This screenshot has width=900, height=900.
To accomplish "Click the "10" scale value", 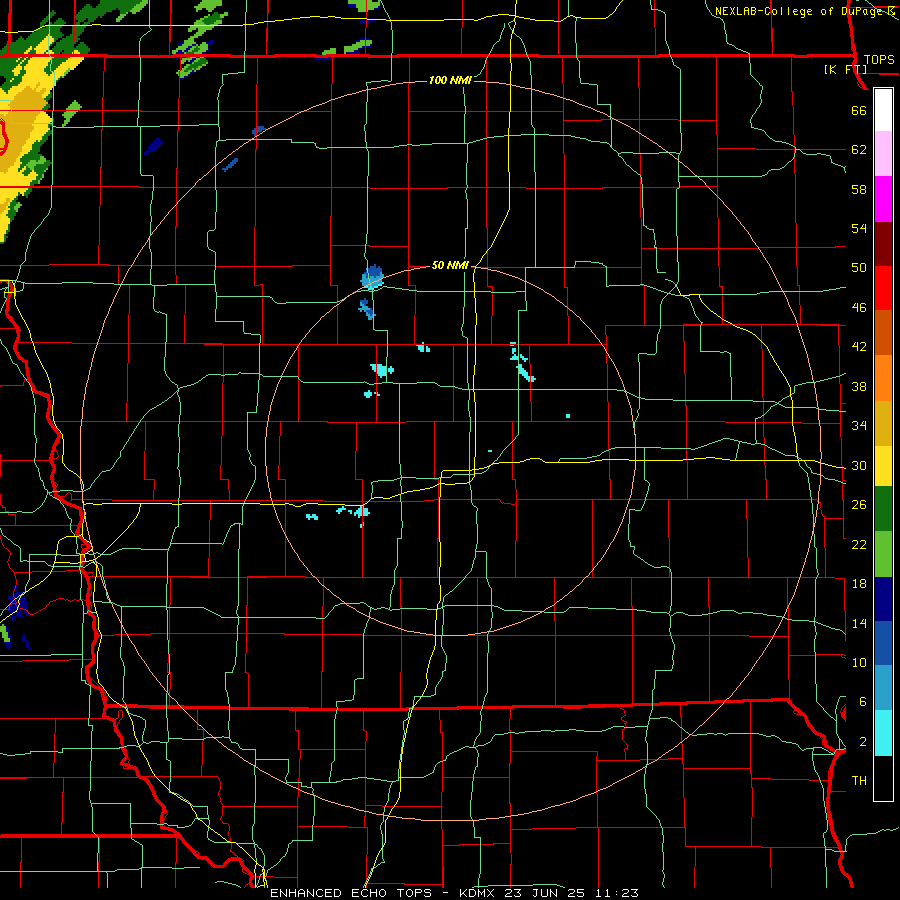I will (859, 662).
